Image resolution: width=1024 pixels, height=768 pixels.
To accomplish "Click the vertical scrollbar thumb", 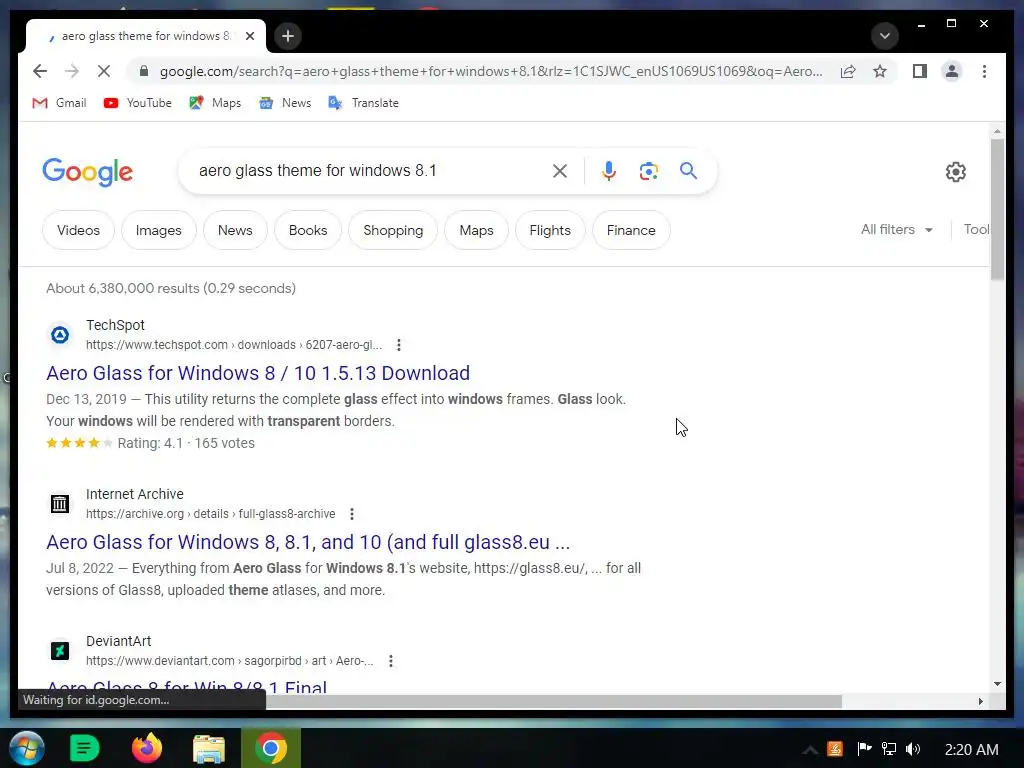I will point(997,209).
